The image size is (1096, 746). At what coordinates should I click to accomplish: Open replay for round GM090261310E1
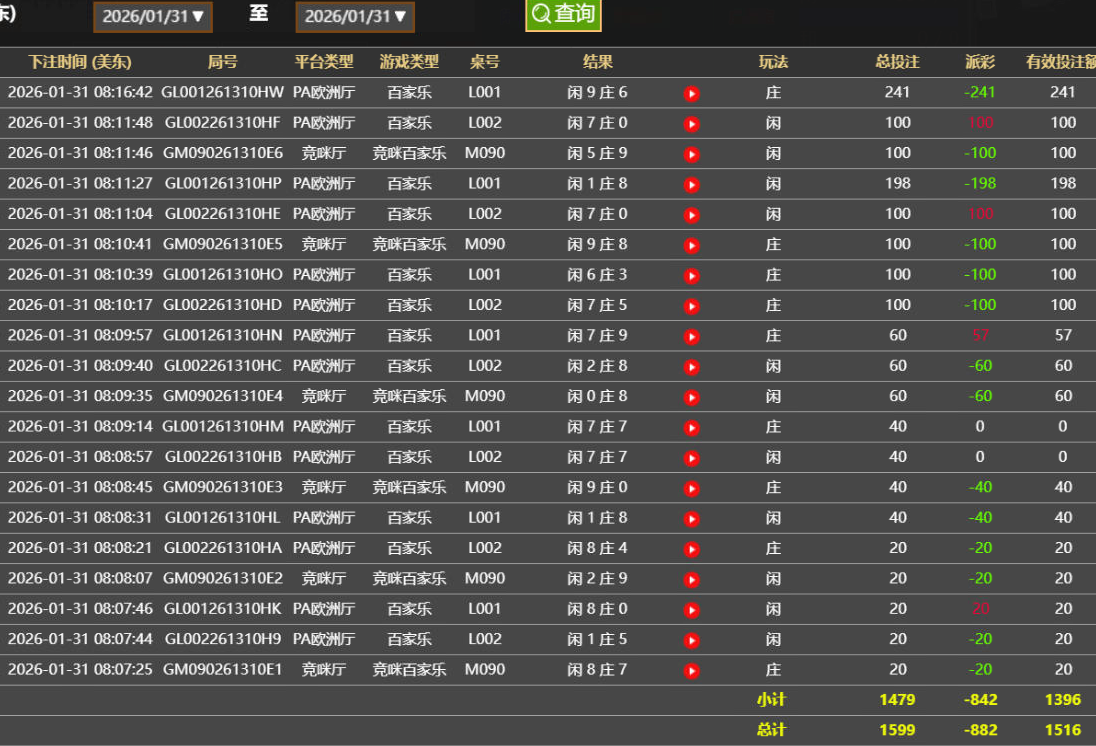[691, 670]
